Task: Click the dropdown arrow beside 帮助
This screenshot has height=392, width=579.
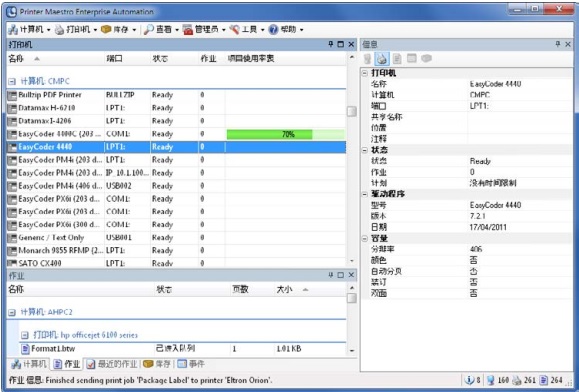Action: coord(301,30)
